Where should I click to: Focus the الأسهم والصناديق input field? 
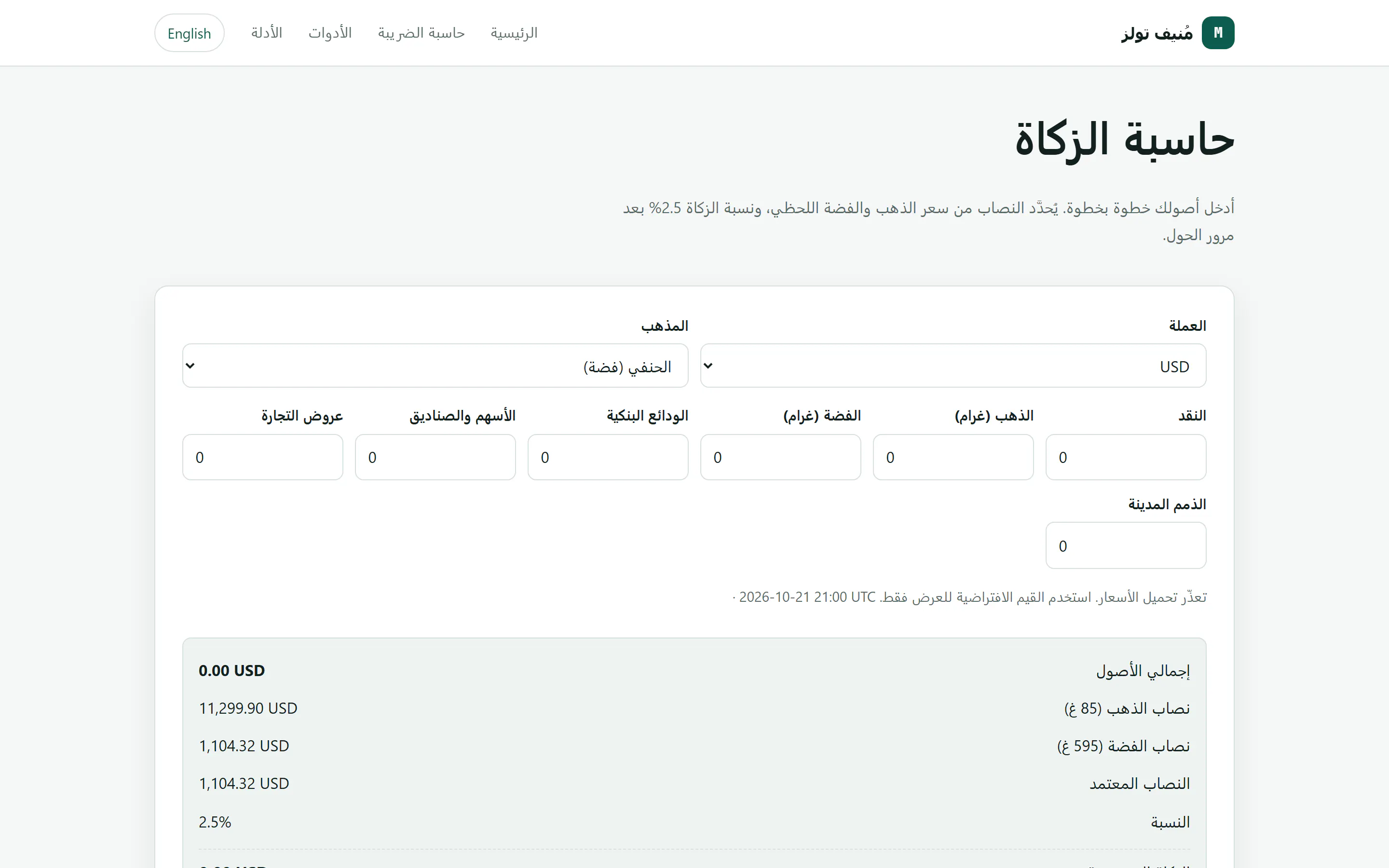tap(435, 457)
